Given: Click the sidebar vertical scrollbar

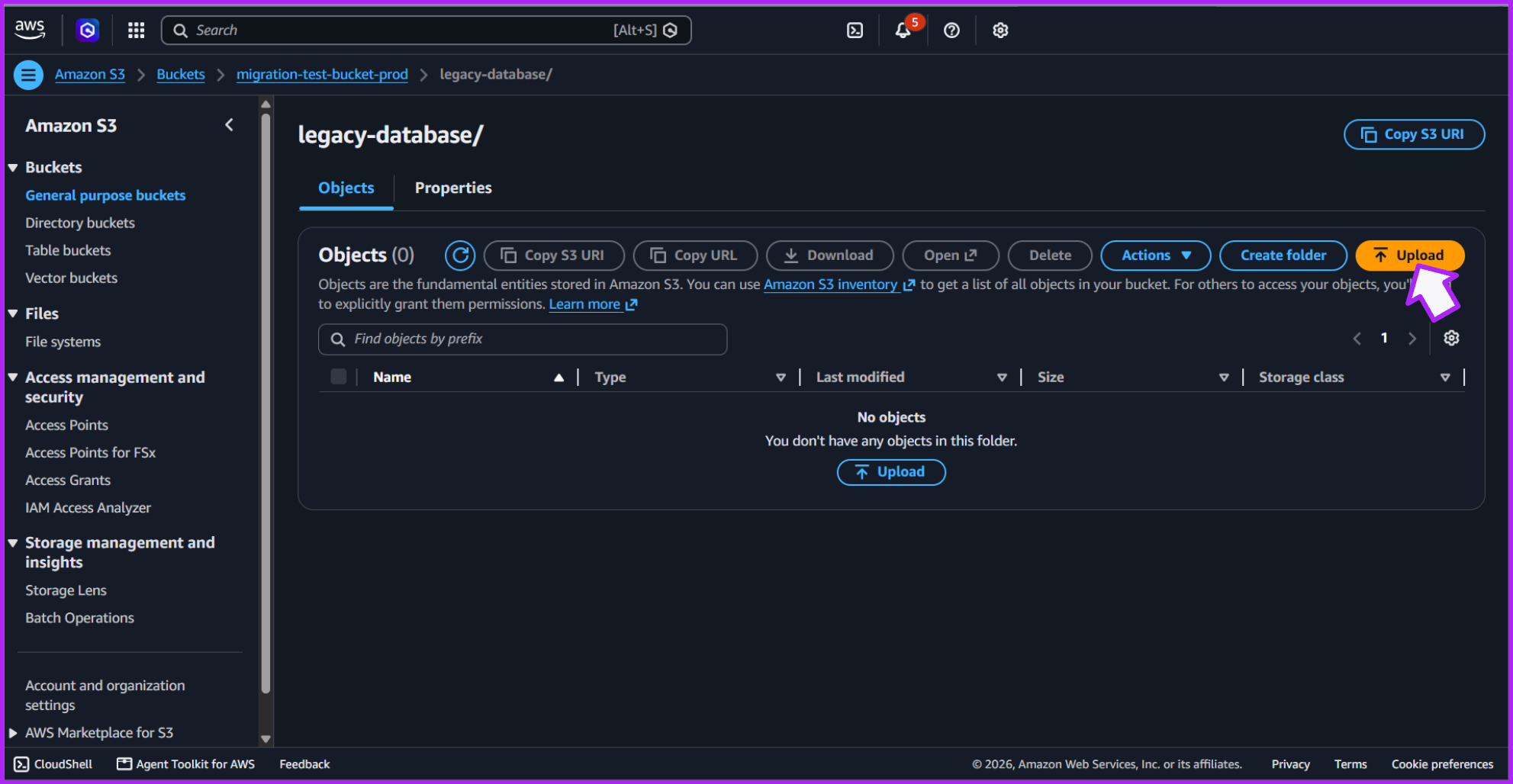Looking at the screenshot, I should point(266,403).
